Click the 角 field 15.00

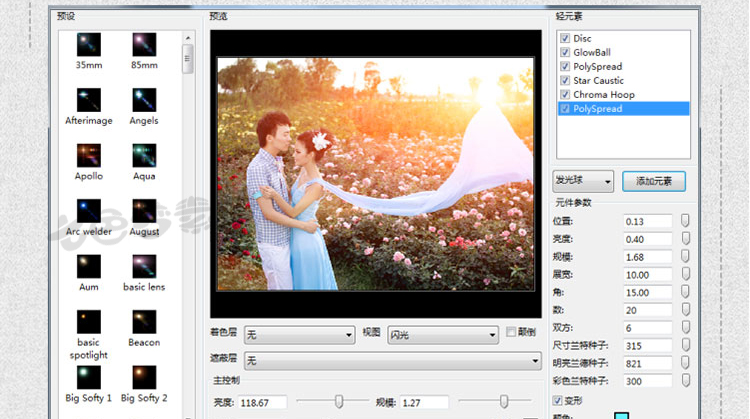[648, 293]
